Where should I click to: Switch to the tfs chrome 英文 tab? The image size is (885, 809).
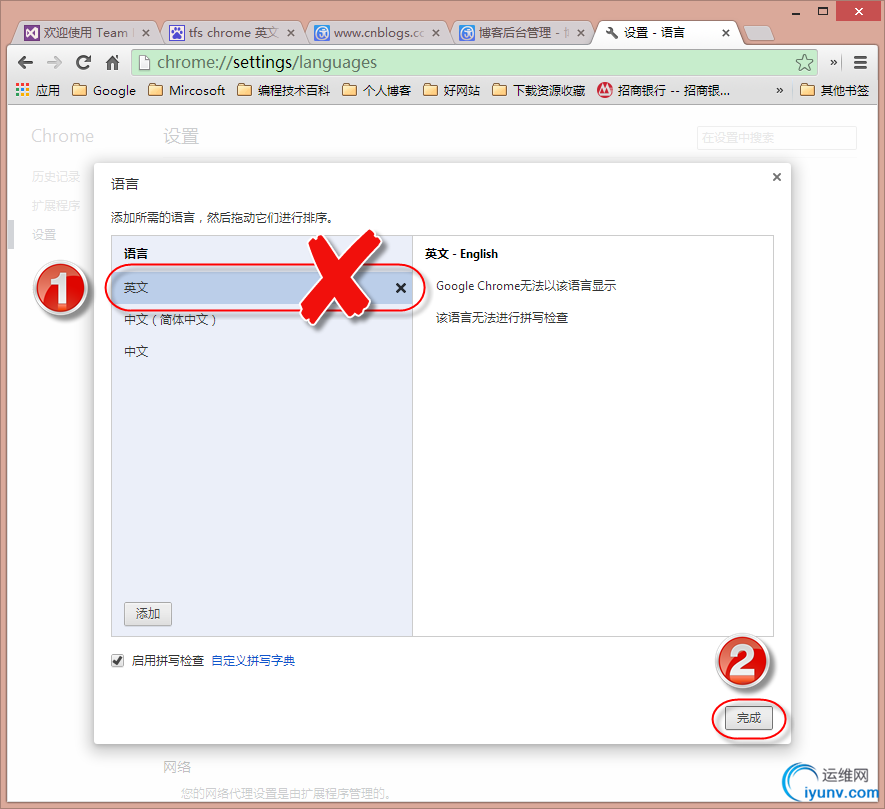click(x=231, y=33)
